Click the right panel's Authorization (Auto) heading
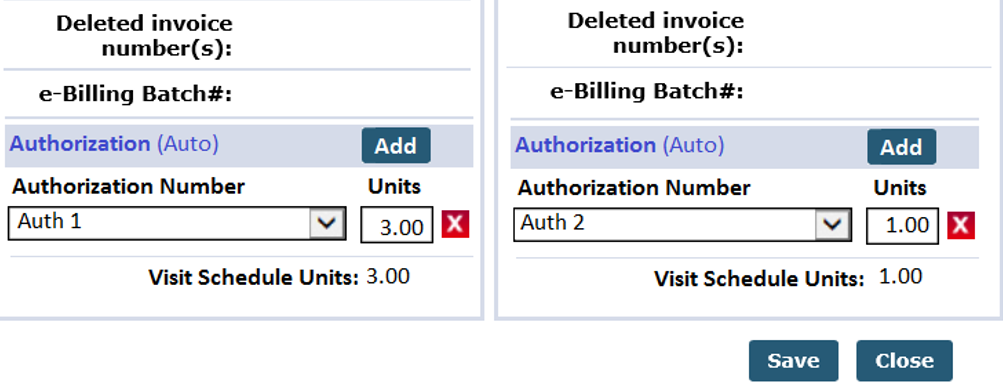1003x383 pixels. point(619,146)
